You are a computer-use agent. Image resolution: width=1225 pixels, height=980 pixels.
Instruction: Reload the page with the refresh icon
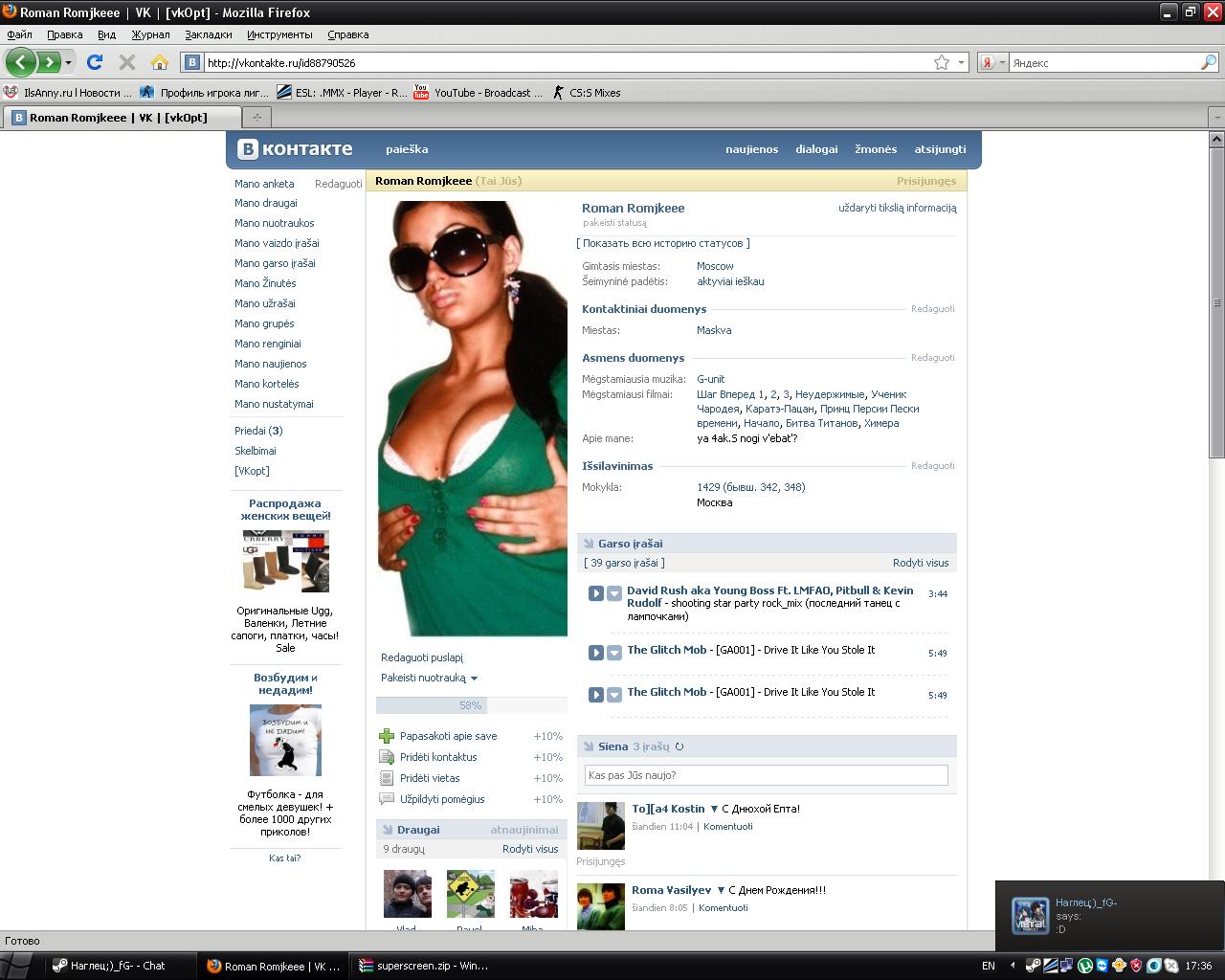tap(95, 62)
